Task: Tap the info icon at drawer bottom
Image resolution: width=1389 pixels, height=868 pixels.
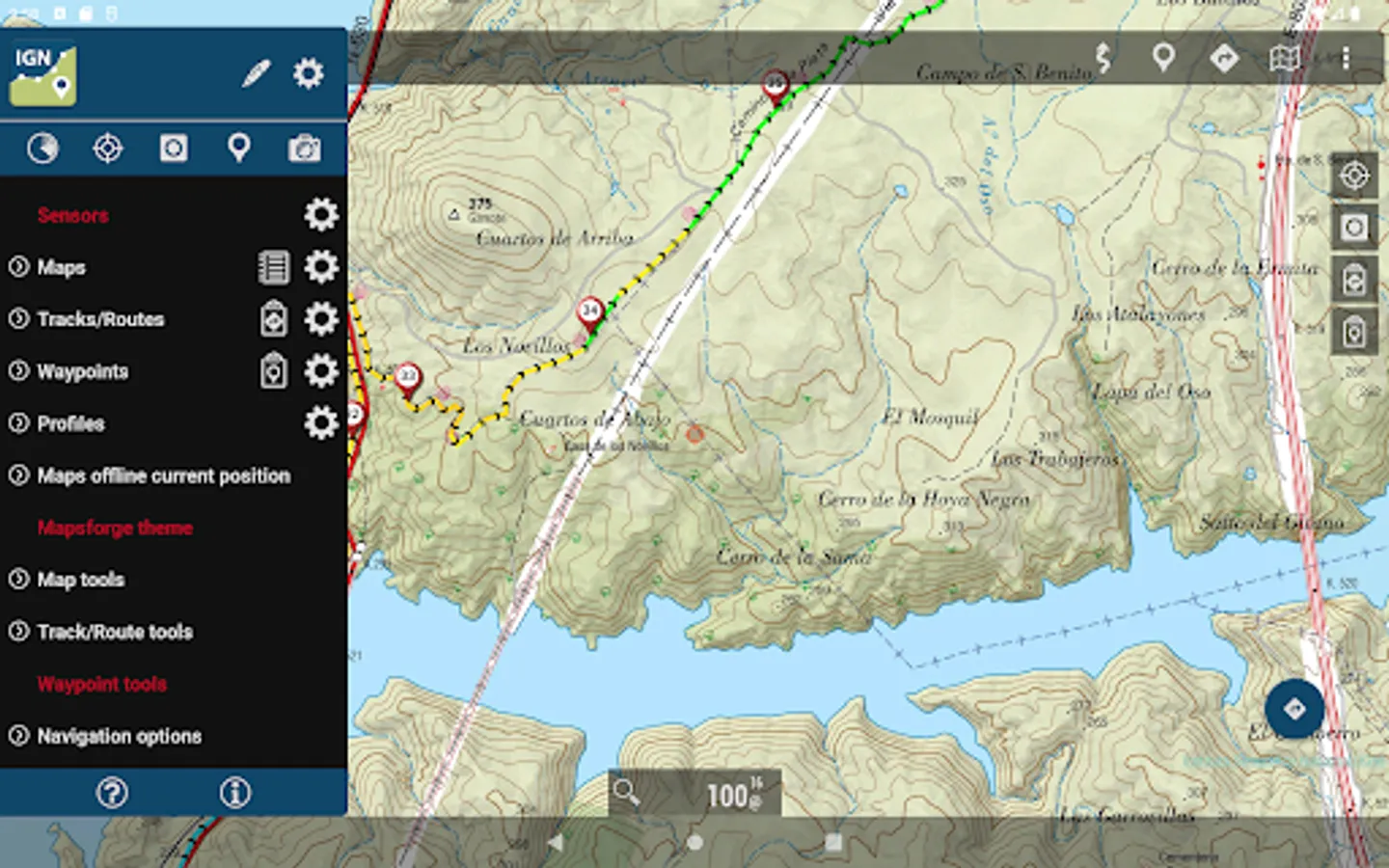Action: click(234, 793)
